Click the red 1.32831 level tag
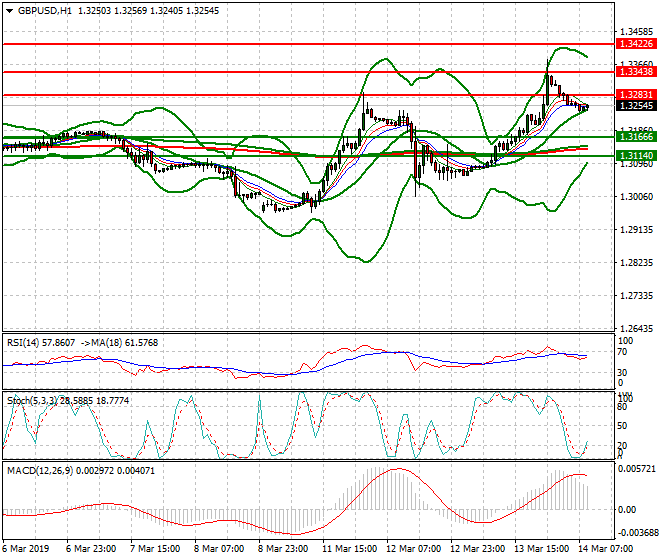Image resolution: width=660 pixels, height=560 pixels. pos(636,94)
